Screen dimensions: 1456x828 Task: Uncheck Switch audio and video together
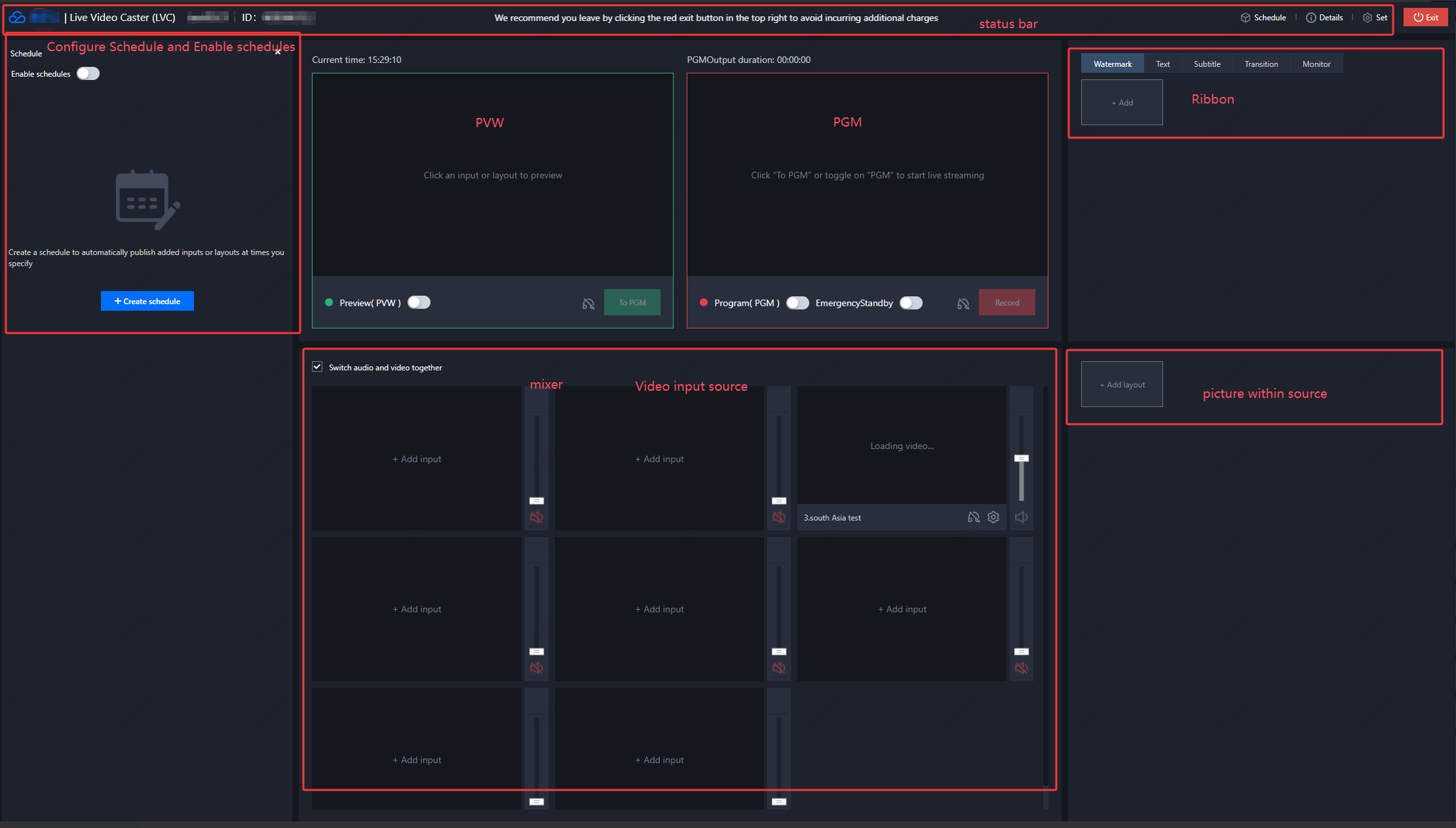pos(317,366)
